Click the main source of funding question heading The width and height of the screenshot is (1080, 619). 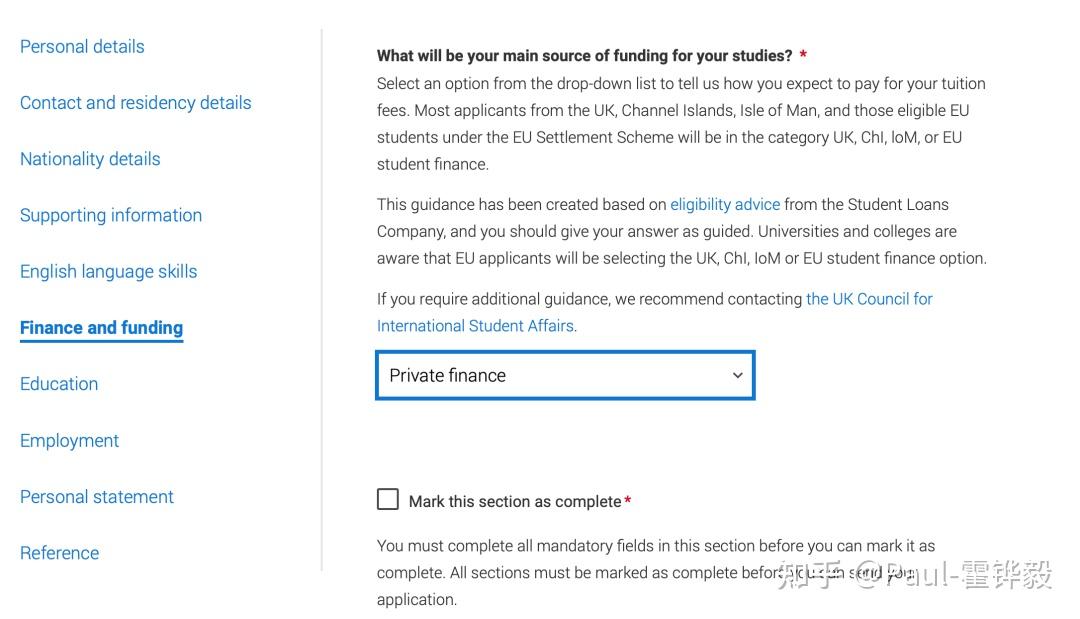(585, 56)
